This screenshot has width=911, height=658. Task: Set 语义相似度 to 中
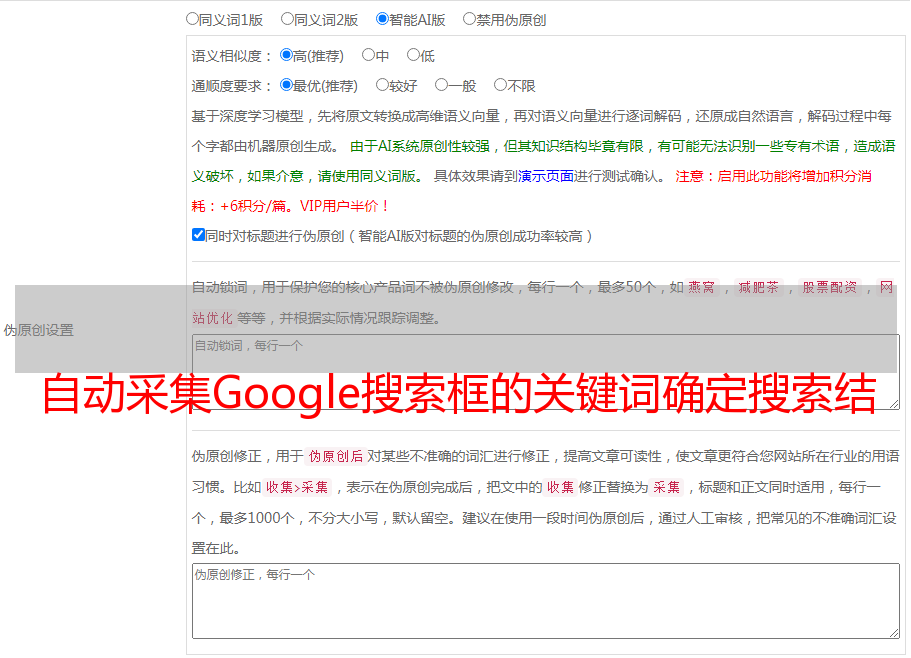click(368, 55)
